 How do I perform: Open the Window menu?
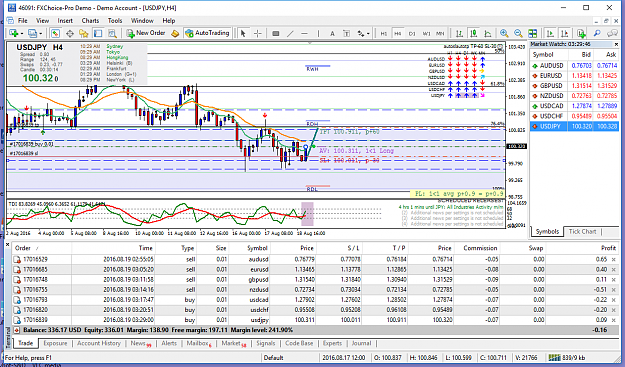tap(142, 21)
